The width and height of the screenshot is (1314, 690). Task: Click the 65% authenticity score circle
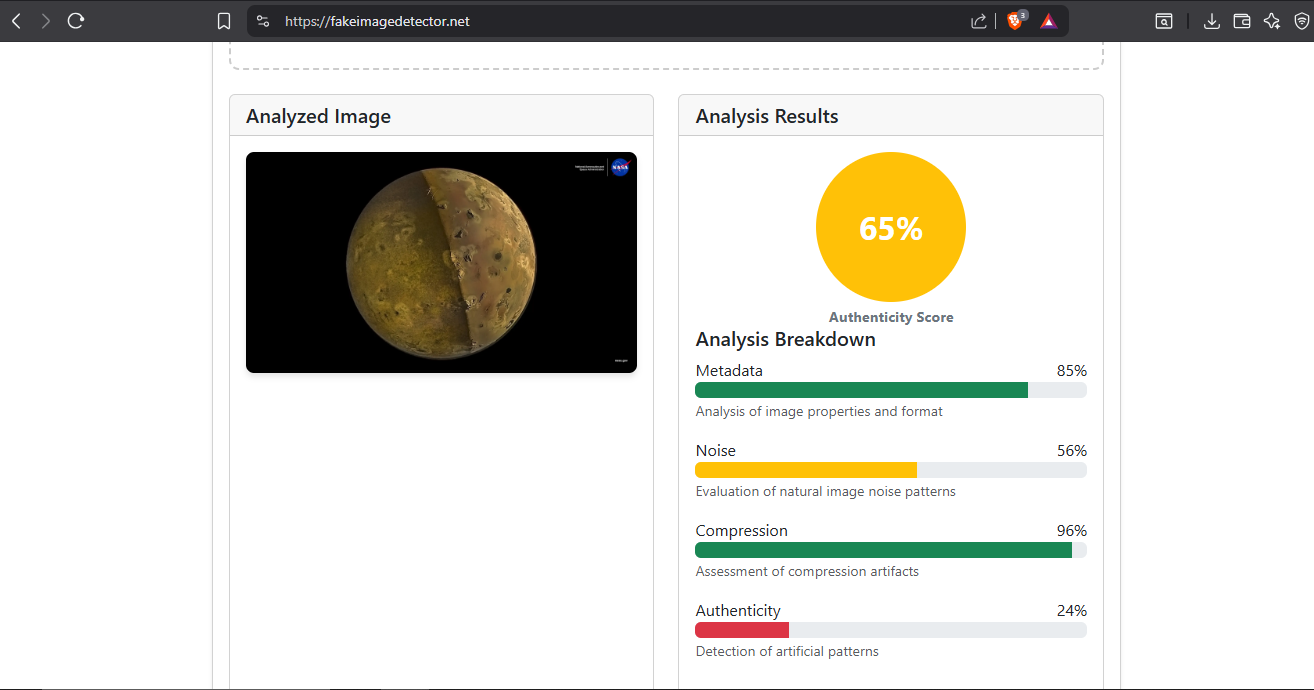(x=890, y=227)
